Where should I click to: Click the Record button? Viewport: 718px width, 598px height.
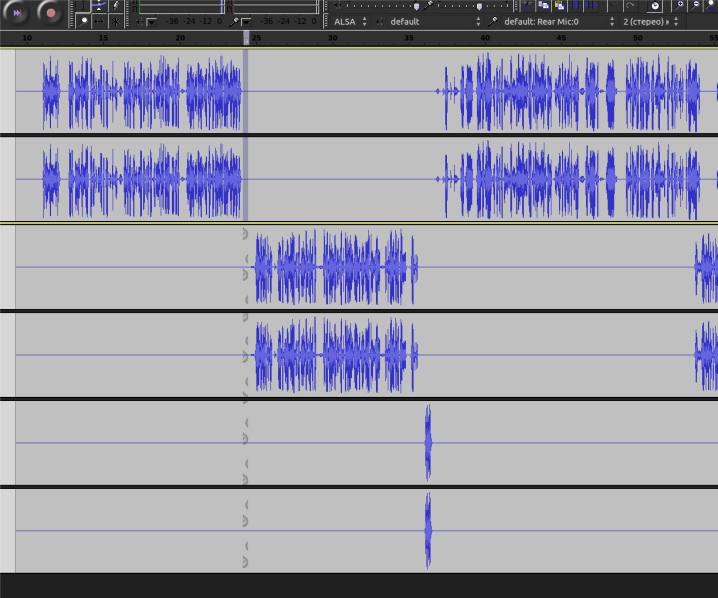coord(50,13)
